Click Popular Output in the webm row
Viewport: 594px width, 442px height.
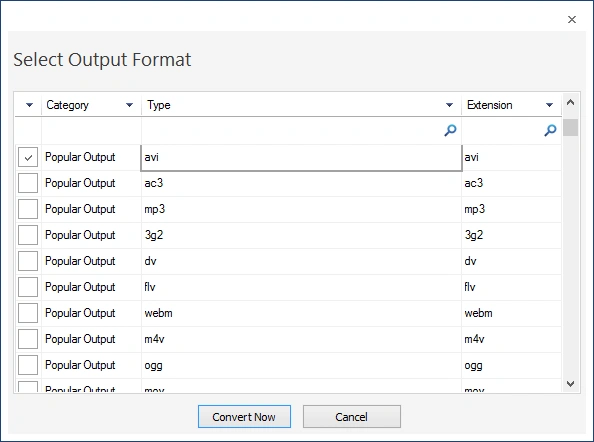[80, 313]
